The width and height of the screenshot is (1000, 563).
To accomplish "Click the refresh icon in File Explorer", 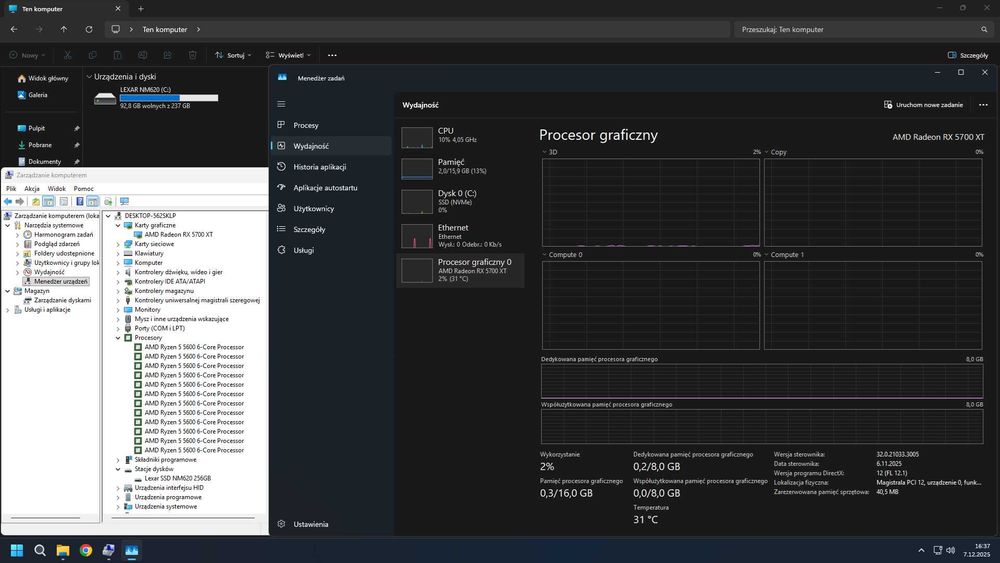I will (87, 30).
